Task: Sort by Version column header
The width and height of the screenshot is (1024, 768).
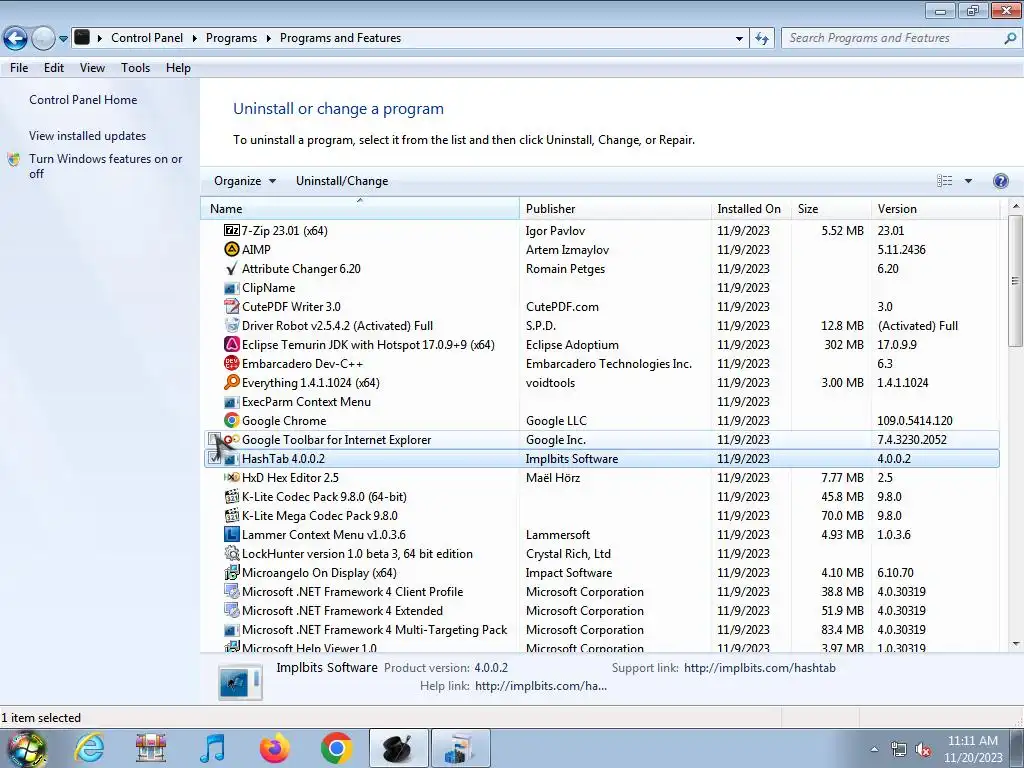Action: (x=935, y=208)
